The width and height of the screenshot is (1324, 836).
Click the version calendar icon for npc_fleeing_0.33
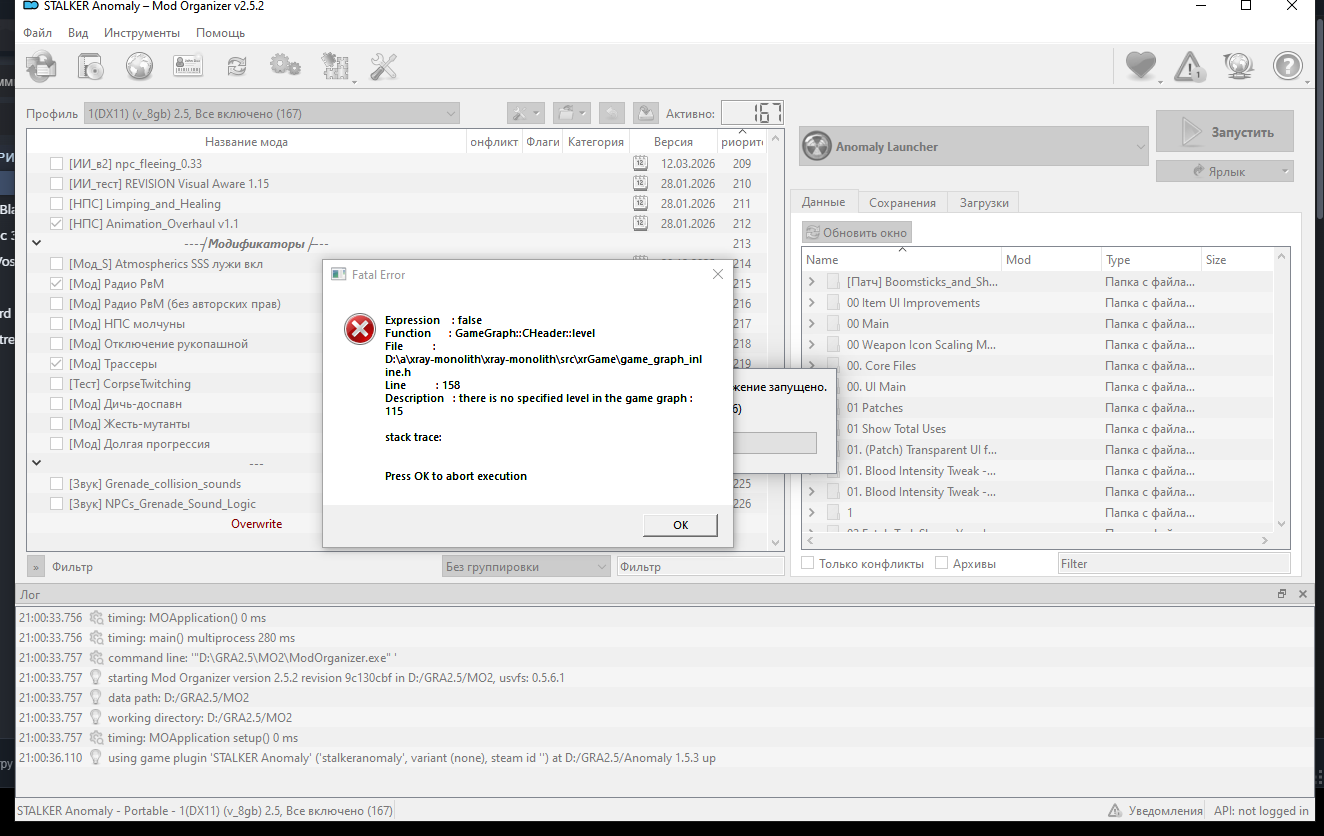tap(640, 163)
